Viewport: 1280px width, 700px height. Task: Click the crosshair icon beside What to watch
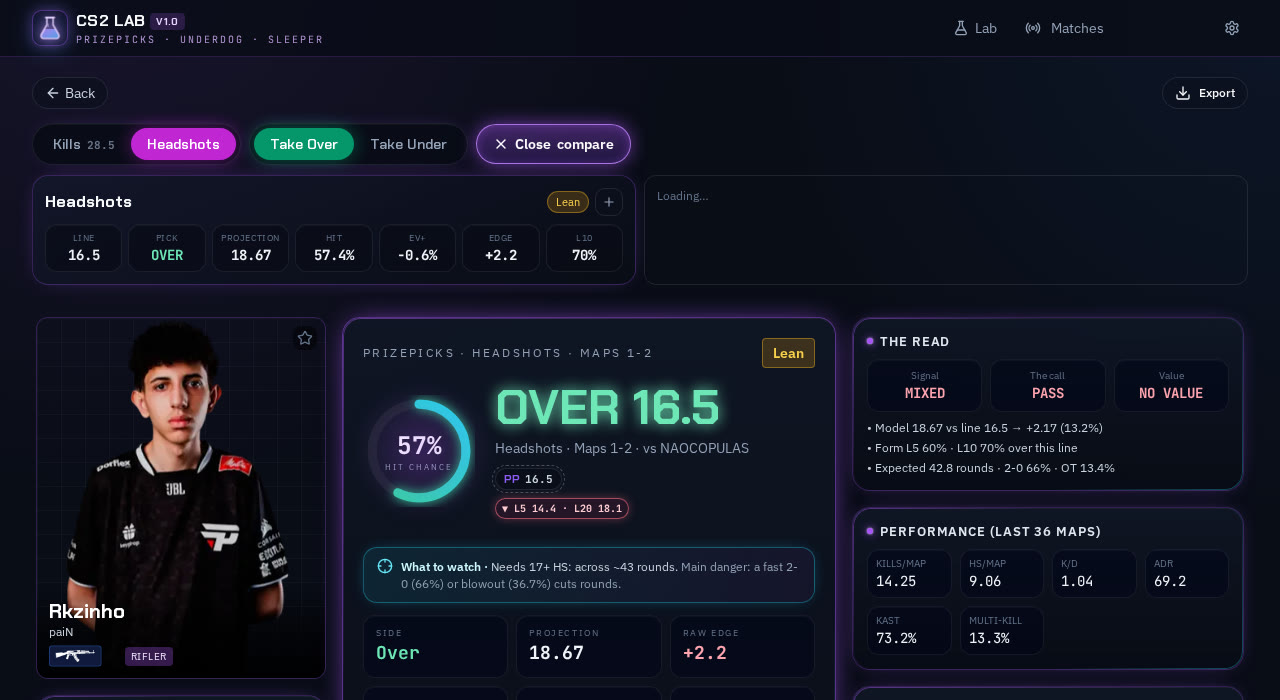[x=385, y=566]
